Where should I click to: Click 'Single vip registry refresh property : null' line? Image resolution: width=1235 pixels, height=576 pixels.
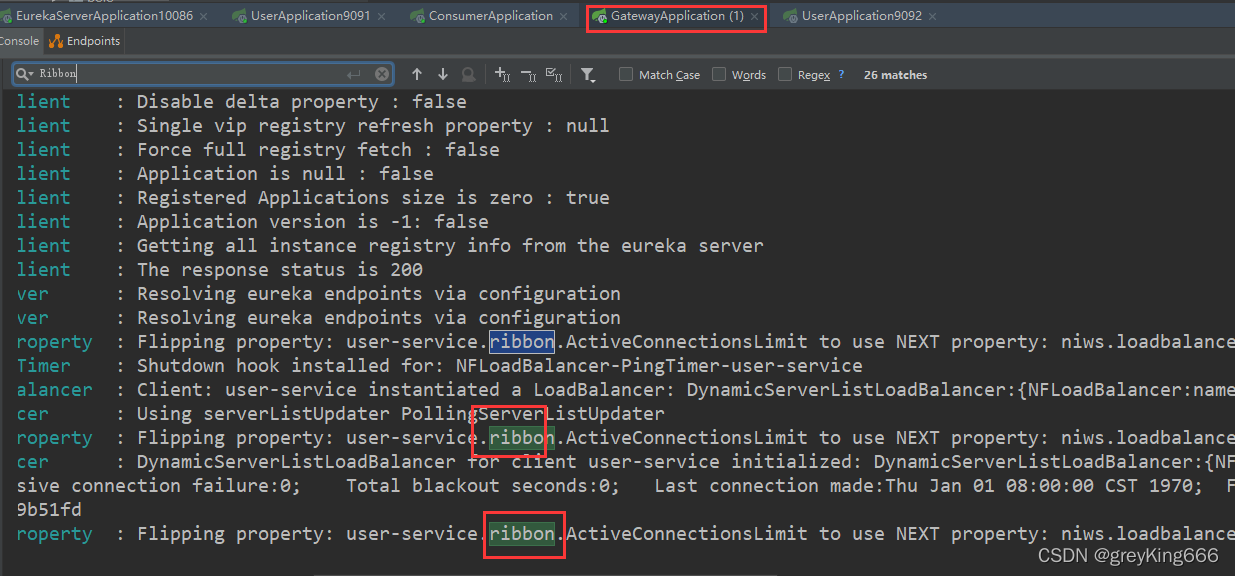tap(373, 125)
